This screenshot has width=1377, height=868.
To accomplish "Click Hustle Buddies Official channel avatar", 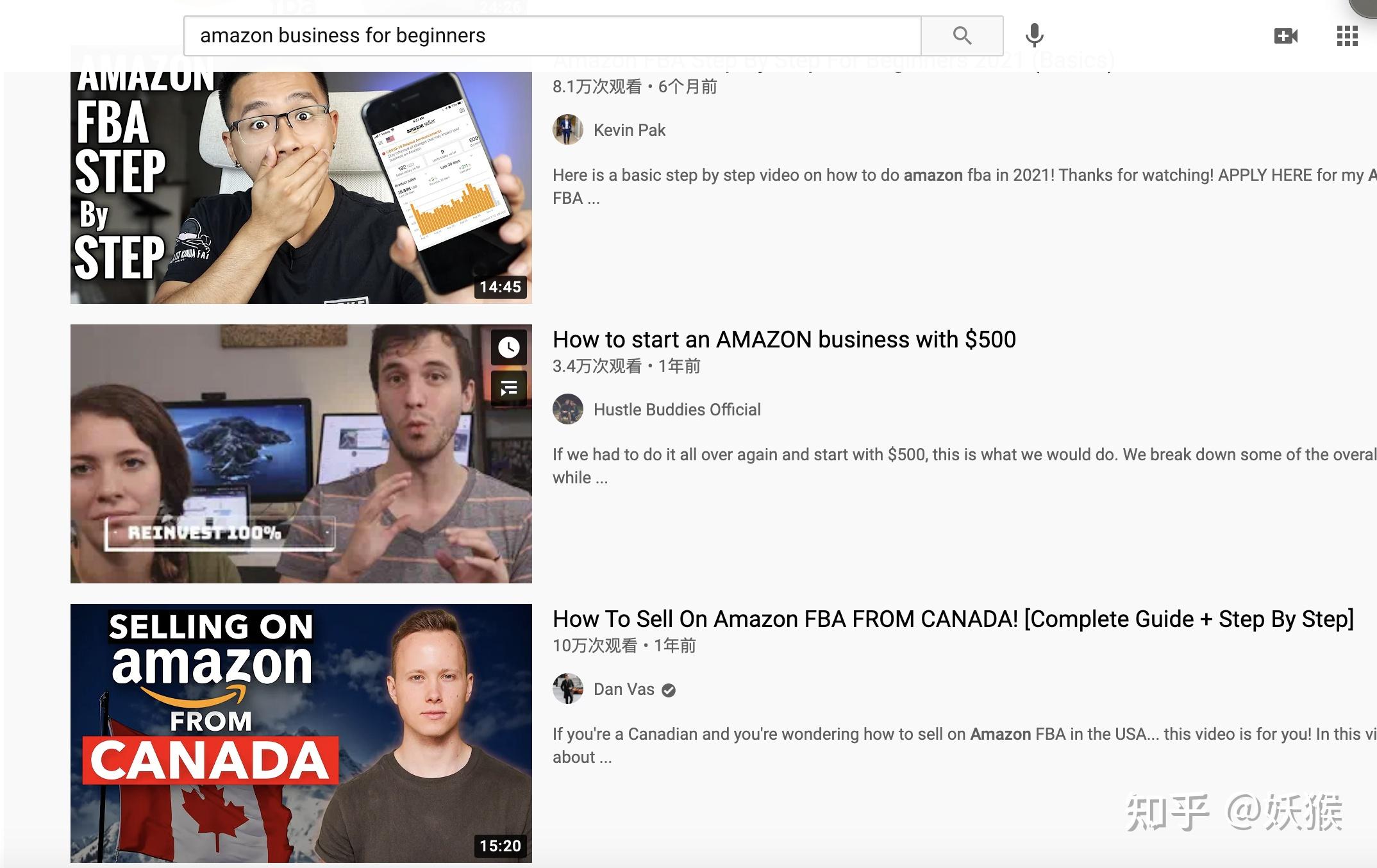I will tap(568, 409).
